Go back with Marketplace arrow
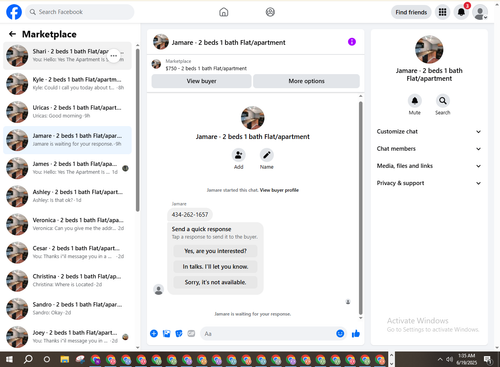 coord(12,34)
